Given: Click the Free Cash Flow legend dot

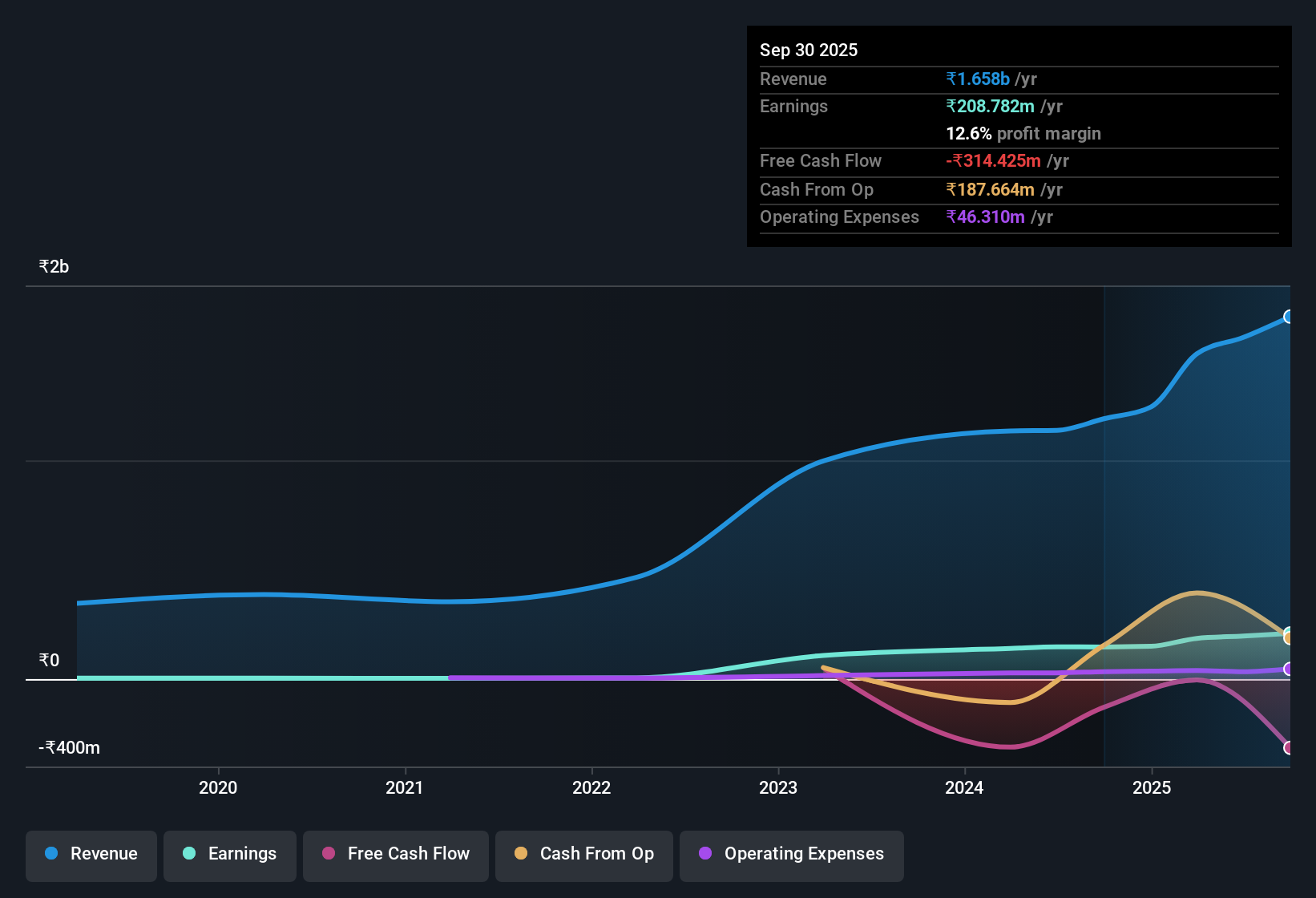Looking at the screenshot, I should click(x=328, y=854).
